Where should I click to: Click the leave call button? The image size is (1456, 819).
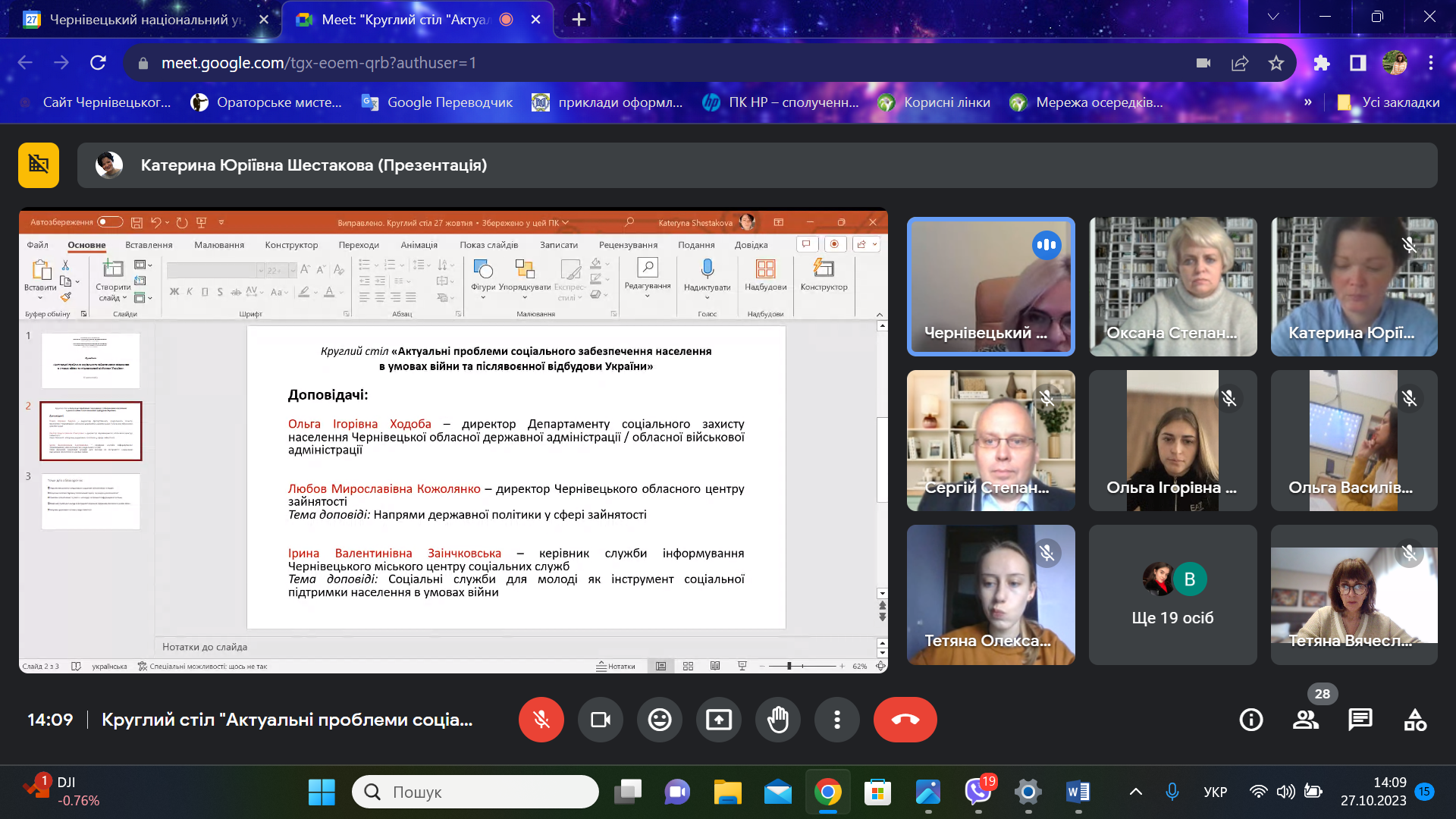pos(905,719)
